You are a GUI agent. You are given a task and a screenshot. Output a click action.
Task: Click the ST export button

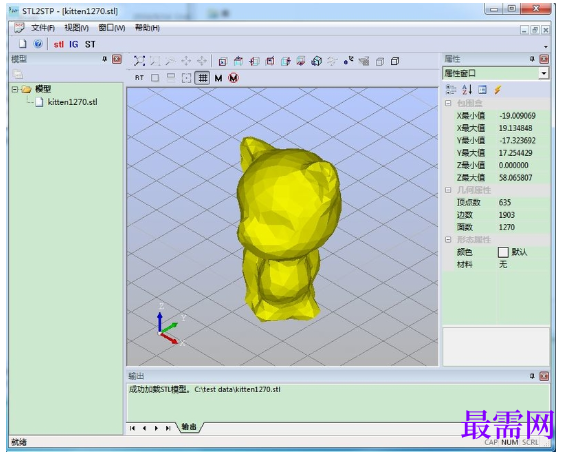90,45
